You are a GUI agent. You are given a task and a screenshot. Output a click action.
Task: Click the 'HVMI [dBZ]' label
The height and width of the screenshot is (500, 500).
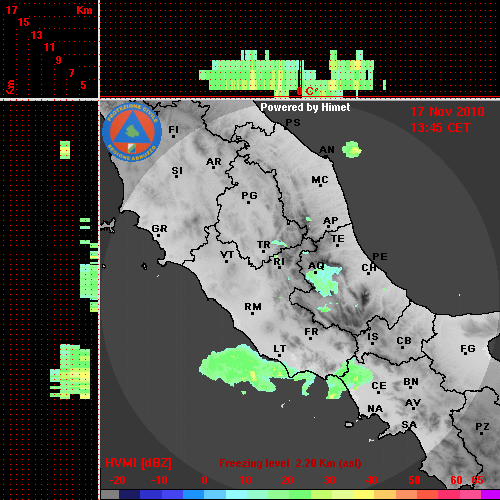138,463
